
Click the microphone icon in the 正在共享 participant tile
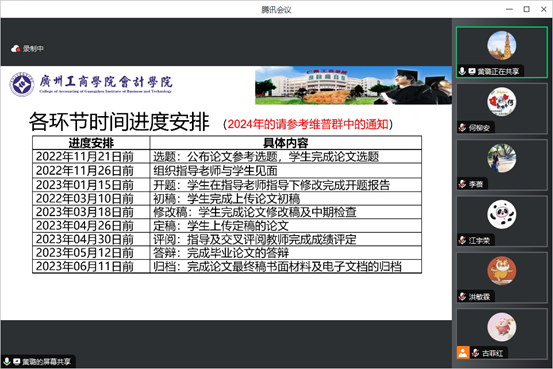pos(462,71)
